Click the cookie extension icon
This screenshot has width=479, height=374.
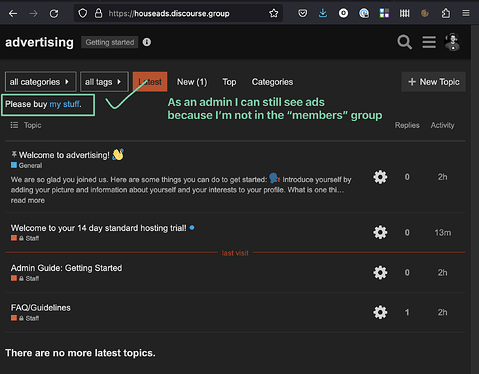click(x=425, y=13)
